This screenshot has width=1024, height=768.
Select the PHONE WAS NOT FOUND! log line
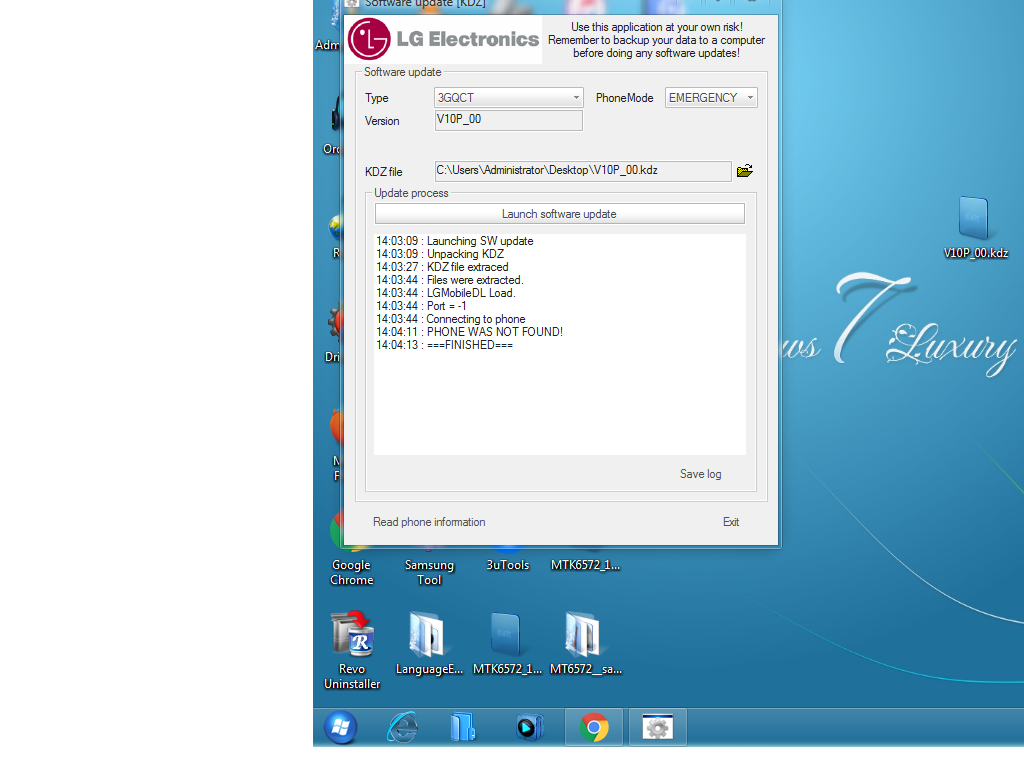(469, 332)
